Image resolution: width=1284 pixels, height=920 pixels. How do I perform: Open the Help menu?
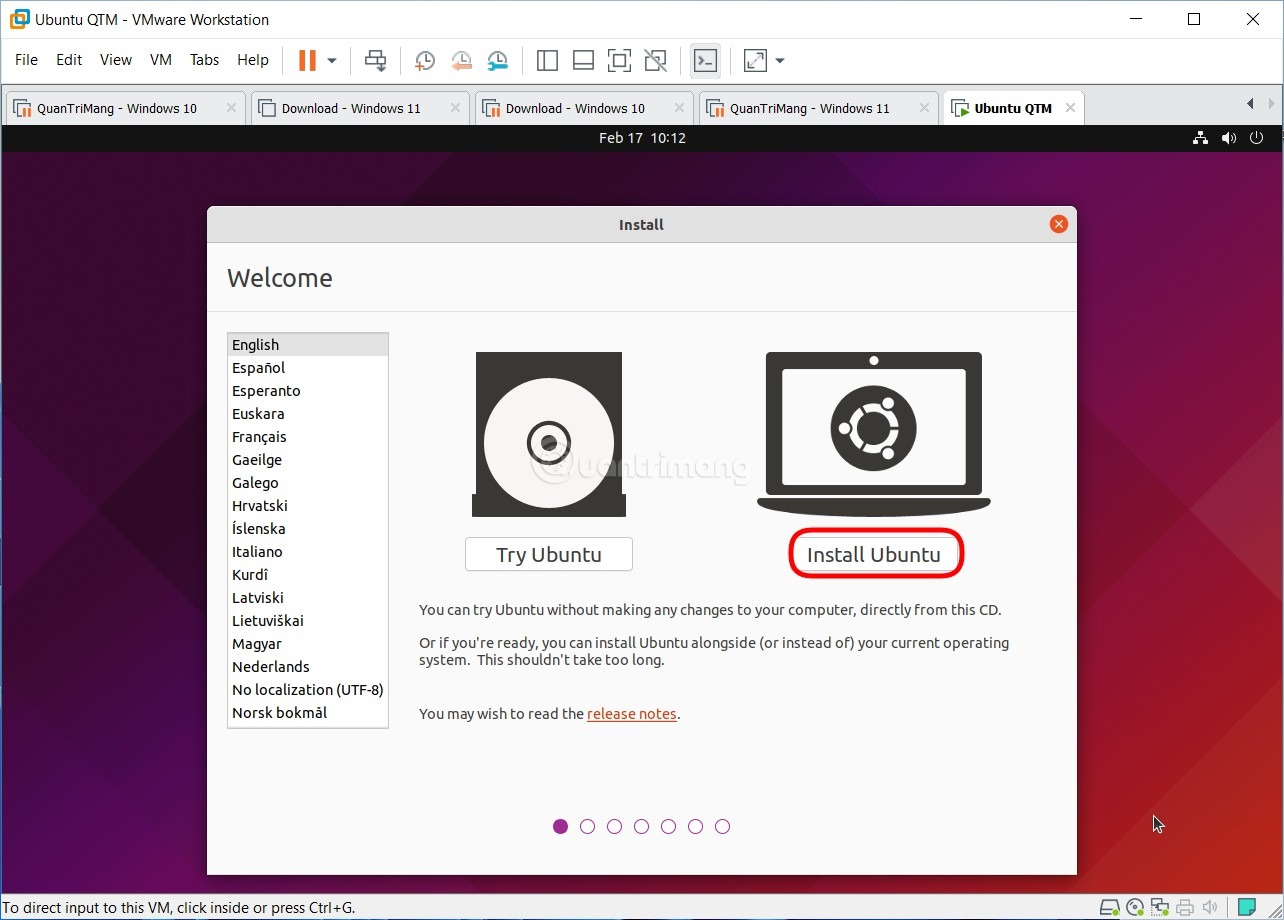click(x=253, y=60)
